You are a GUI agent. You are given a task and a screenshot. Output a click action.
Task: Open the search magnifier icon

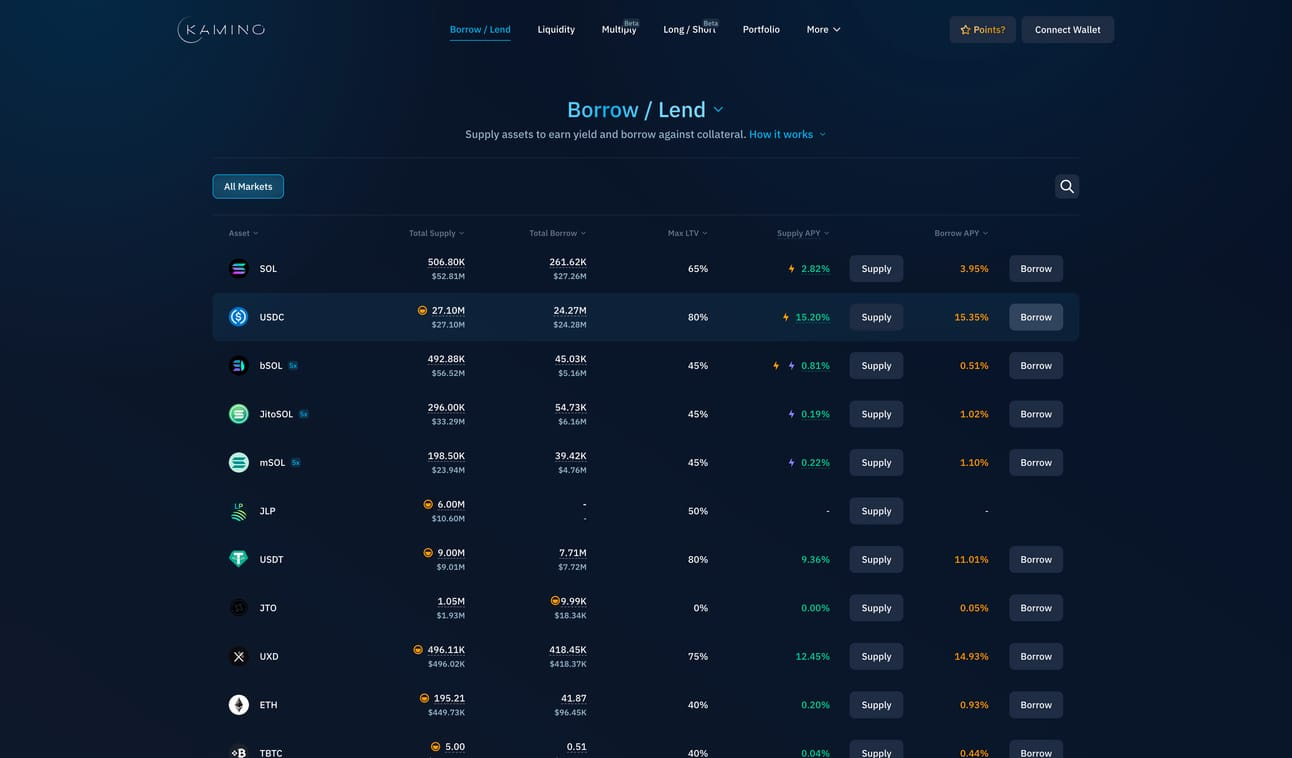pyautogui.click(x=1067, y=186)
